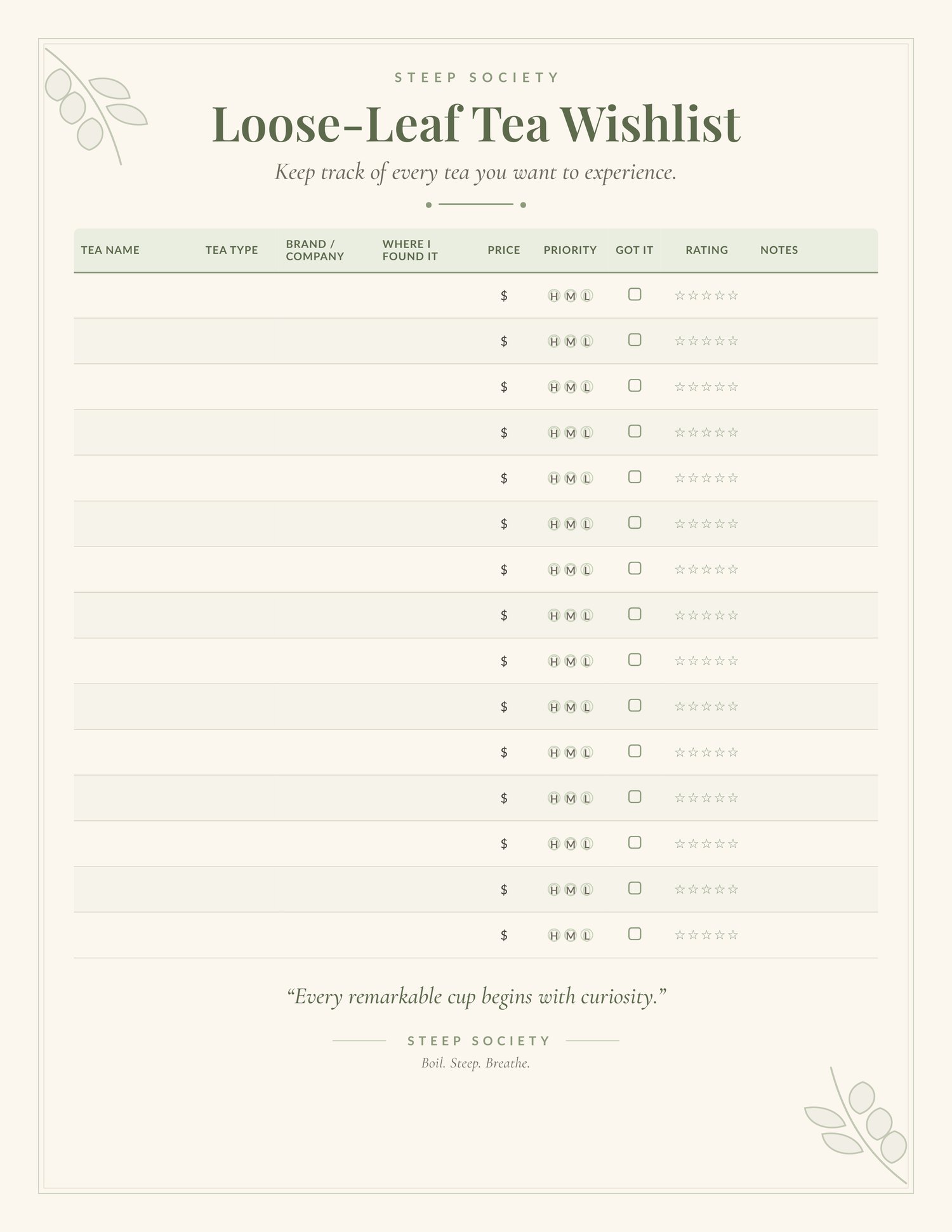
Task: Click the PRIORITY column header
Action: coord(570,250)
